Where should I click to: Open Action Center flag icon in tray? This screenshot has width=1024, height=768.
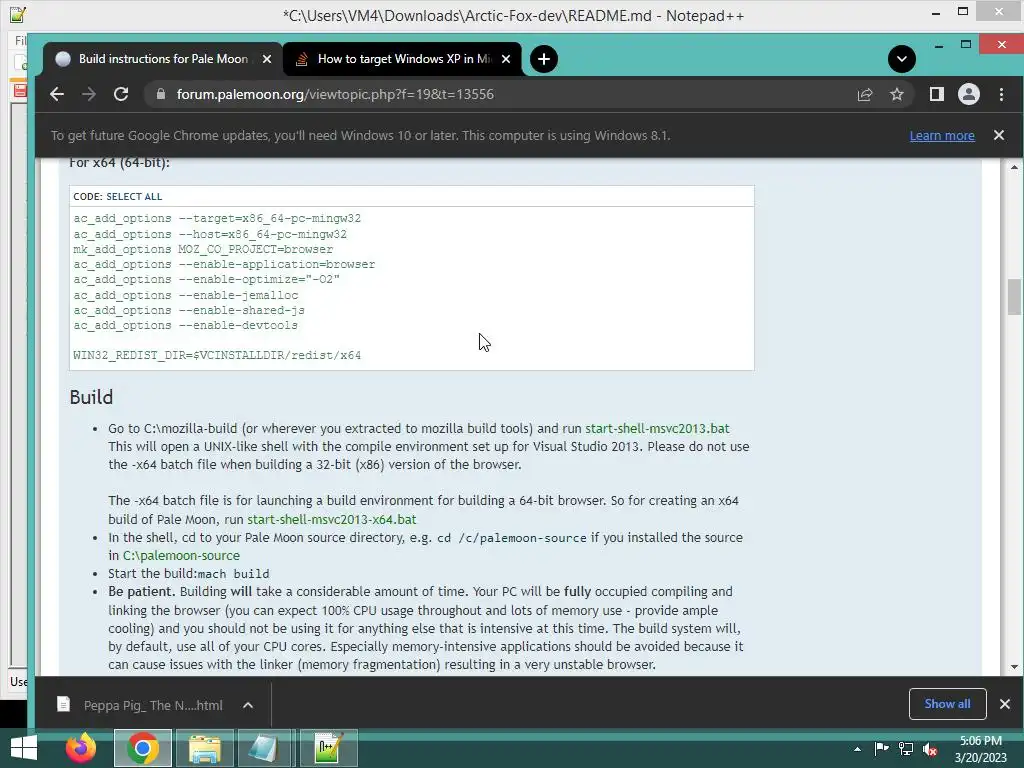[881, 749]
